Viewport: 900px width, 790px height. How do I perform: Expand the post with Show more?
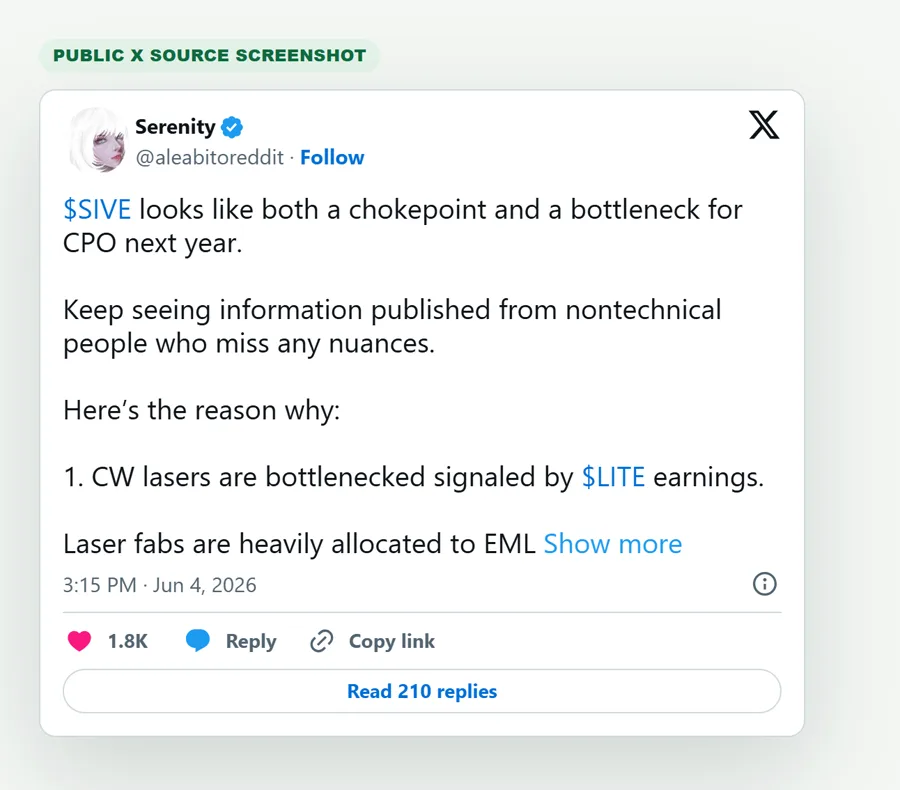pos(612,544)
